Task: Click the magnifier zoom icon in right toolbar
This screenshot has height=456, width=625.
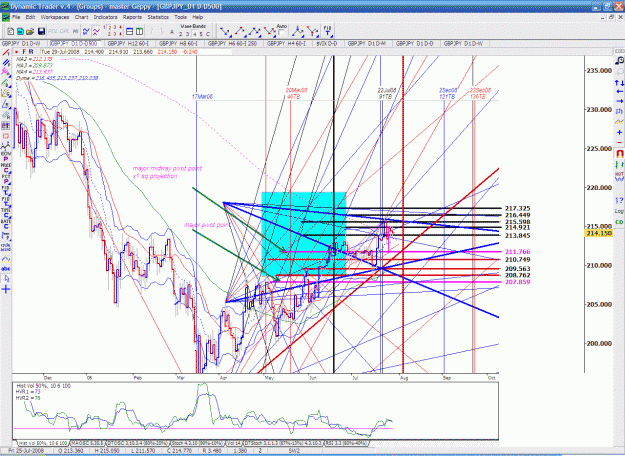Action: click(x=619, y=61)
